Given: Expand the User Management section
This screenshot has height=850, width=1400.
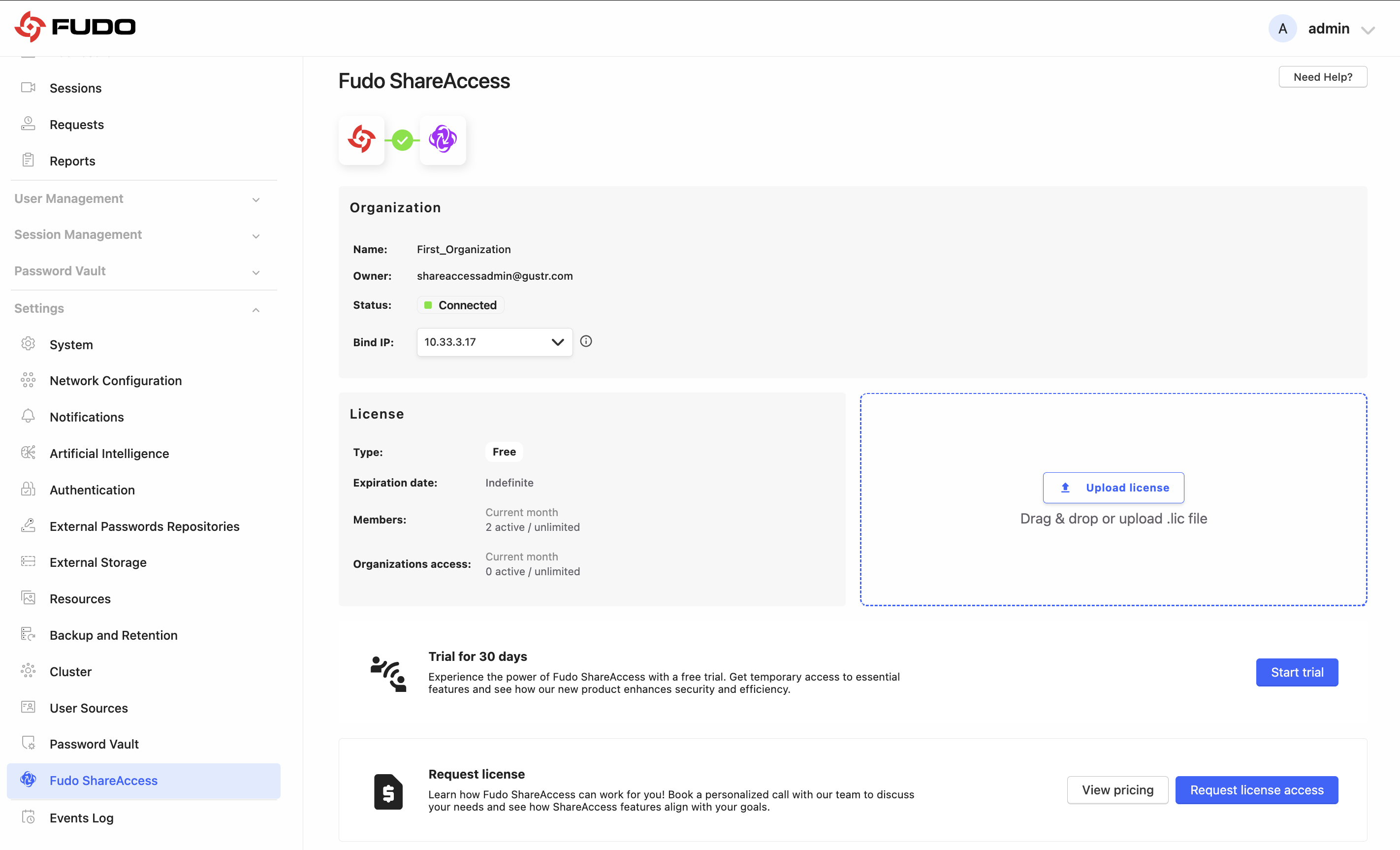Looking at the screenshot, I should pyautogui.click(x=137, y=198).
